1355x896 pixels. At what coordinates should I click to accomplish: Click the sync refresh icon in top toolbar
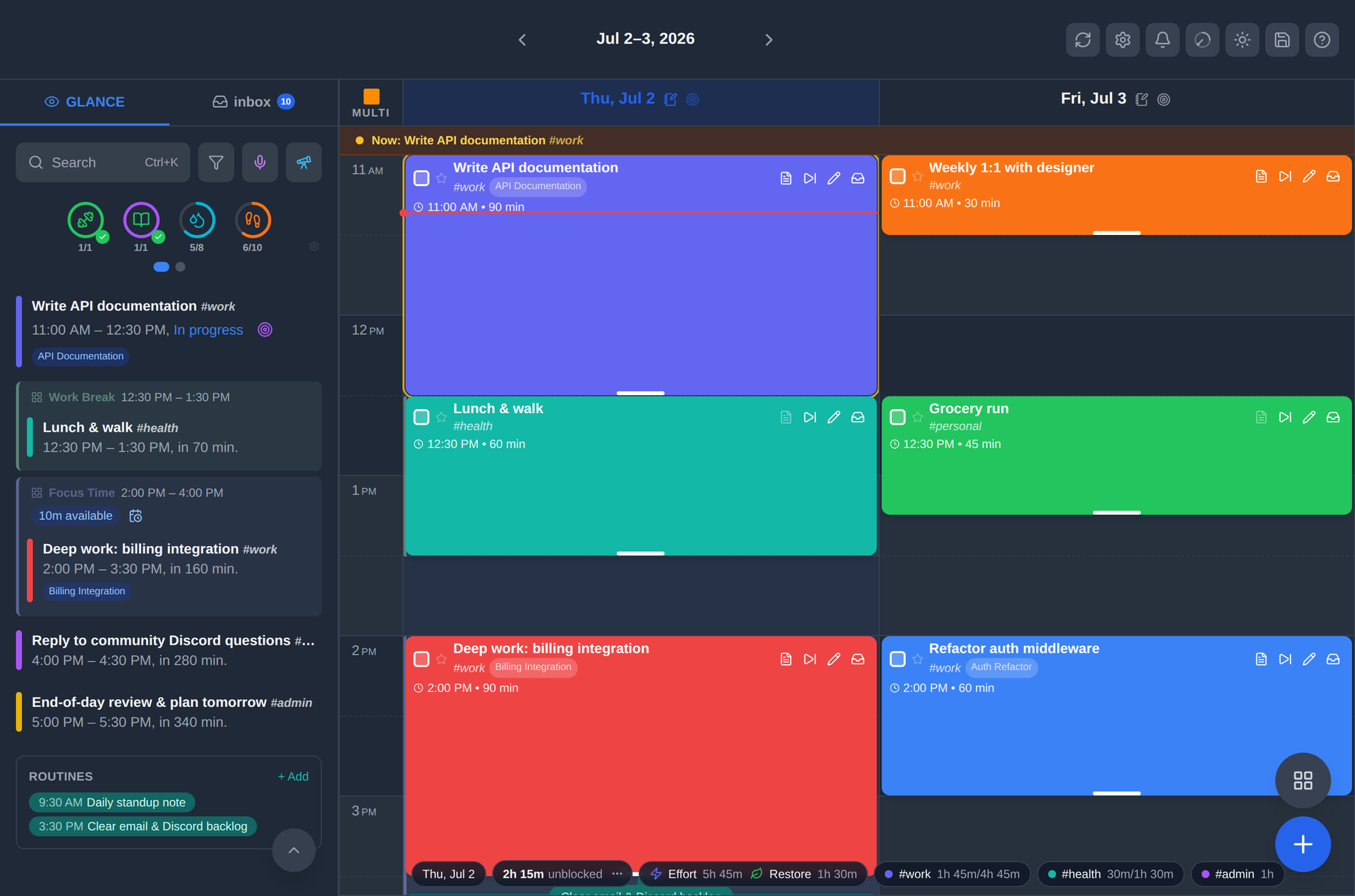coord(1083,40)
